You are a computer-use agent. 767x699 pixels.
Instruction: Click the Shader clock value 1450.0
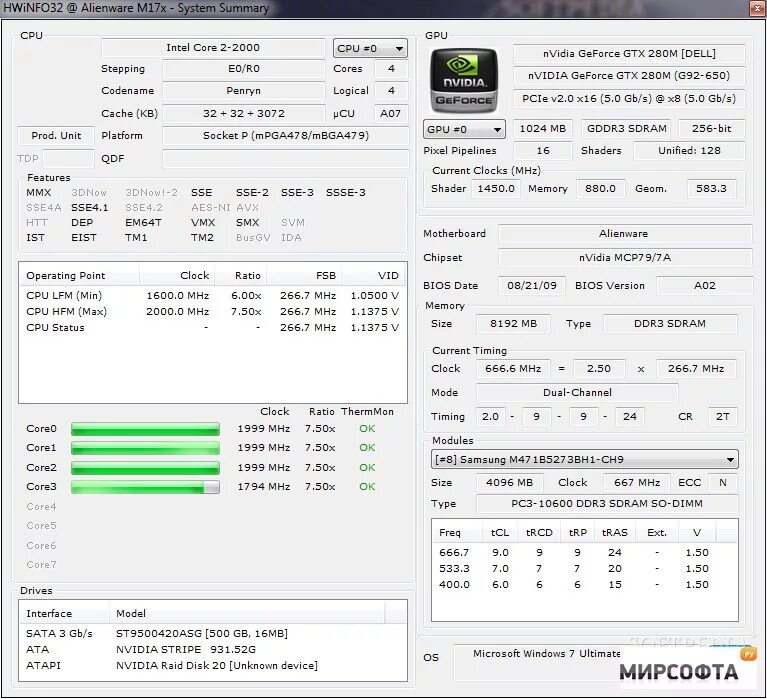point(496,189)
